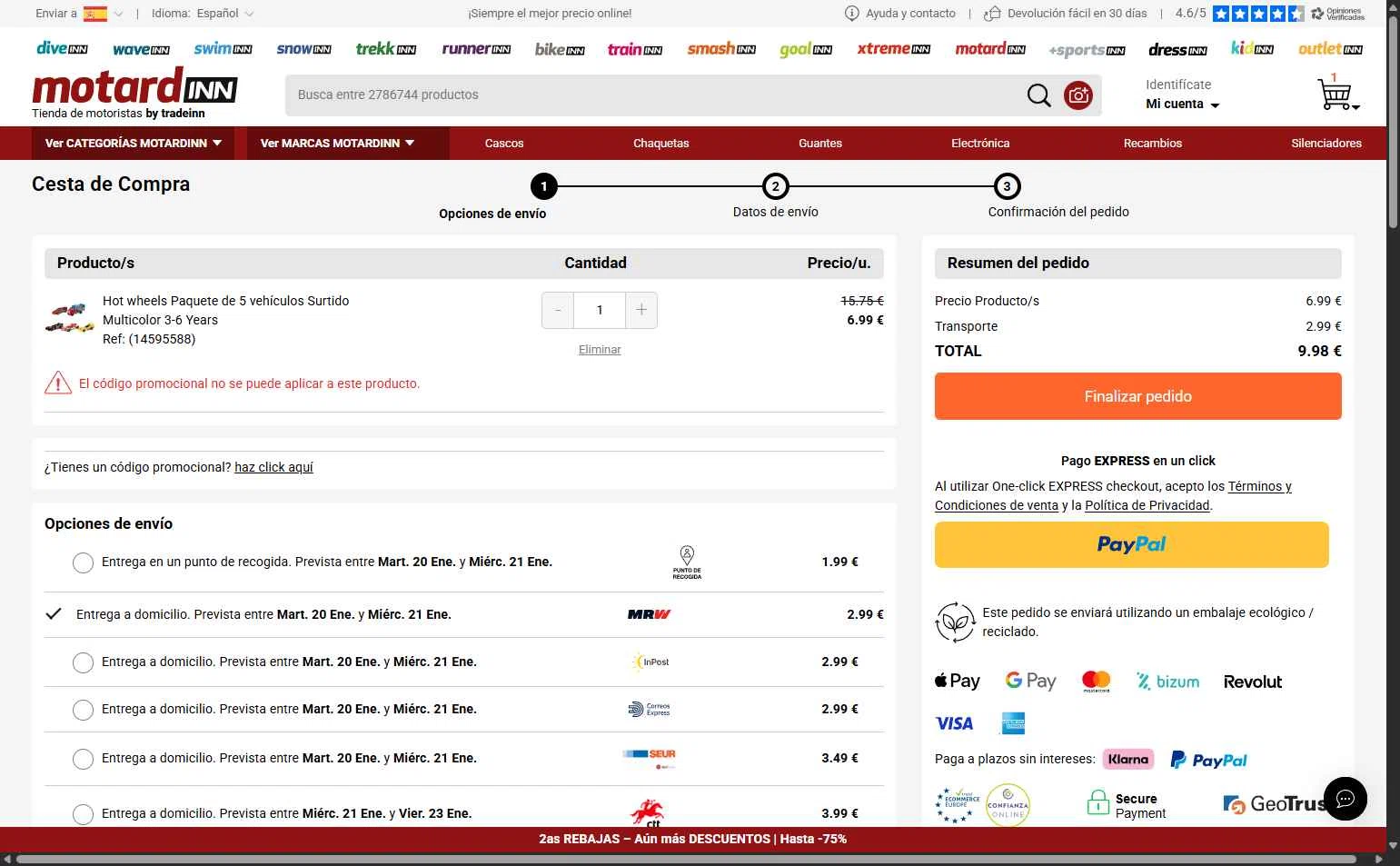Click the large motardinn main logo
This screenshot has width=1400, height=866.
pyautogui.click(x=134, y=87)
